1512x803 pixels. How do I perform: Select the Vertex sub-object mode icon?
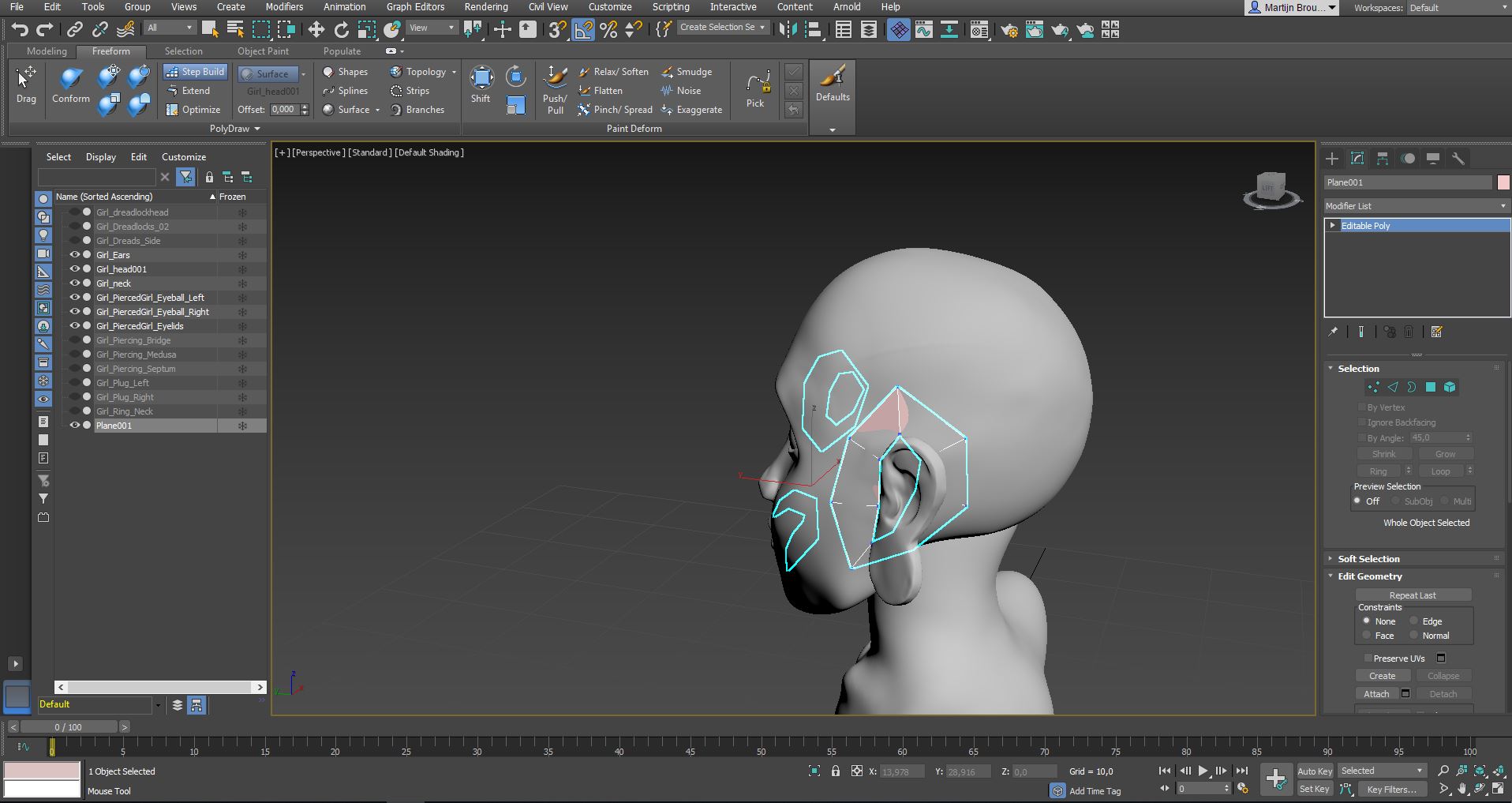(1374, 387)
